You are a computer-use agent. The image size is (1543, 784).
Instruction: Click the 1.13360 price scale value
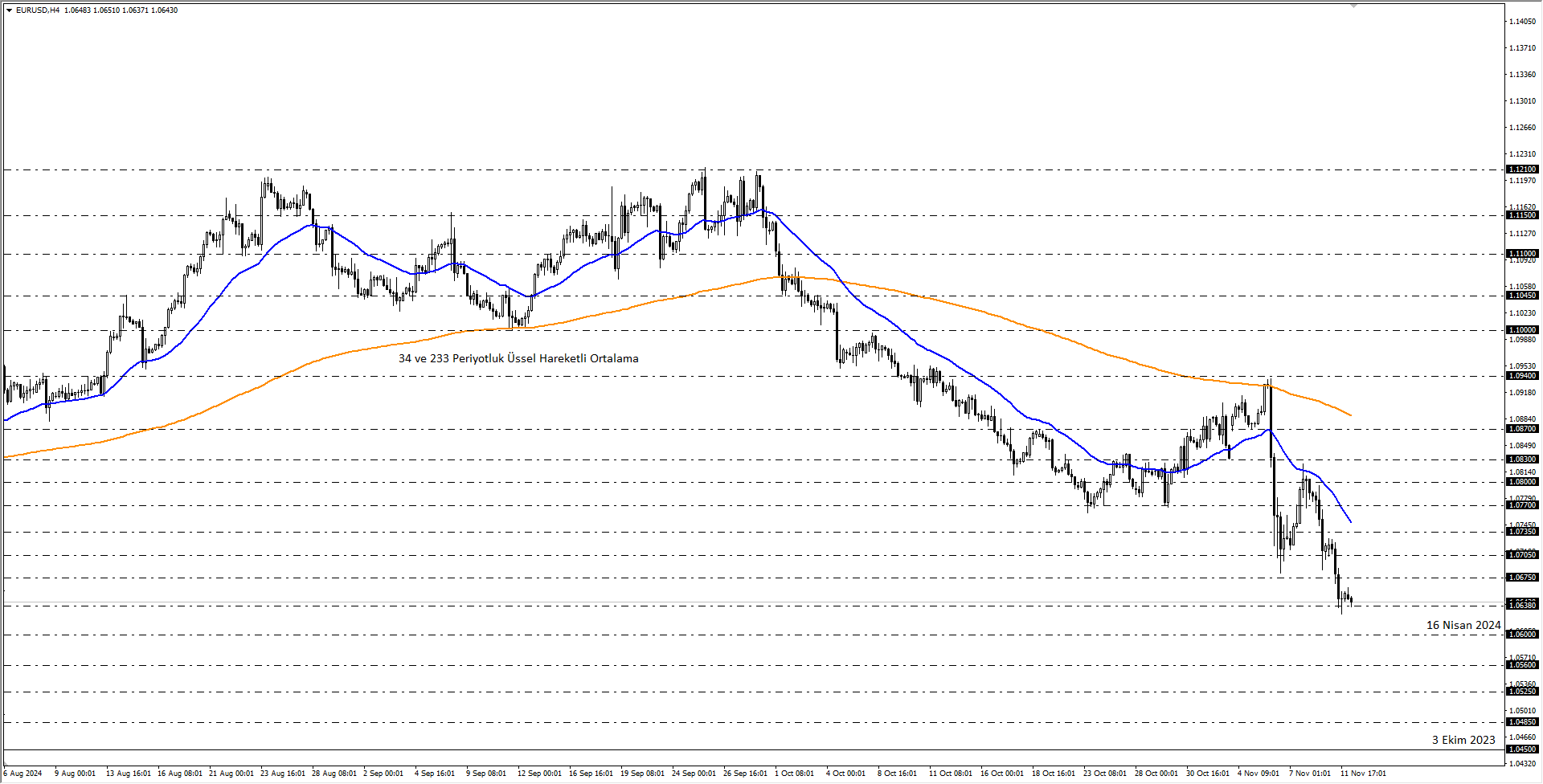(x=1522, y=75)
